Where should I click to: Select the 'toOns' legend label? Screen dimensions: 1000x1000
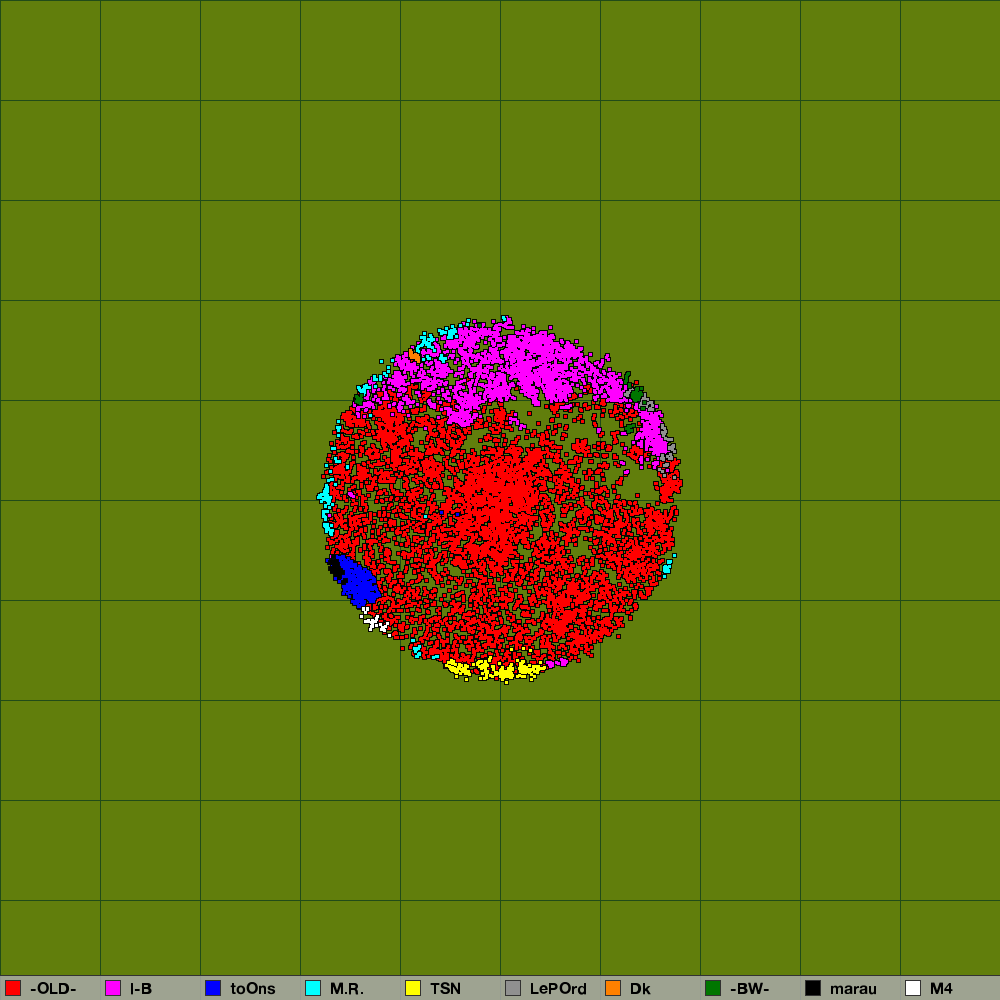(253, 989)
